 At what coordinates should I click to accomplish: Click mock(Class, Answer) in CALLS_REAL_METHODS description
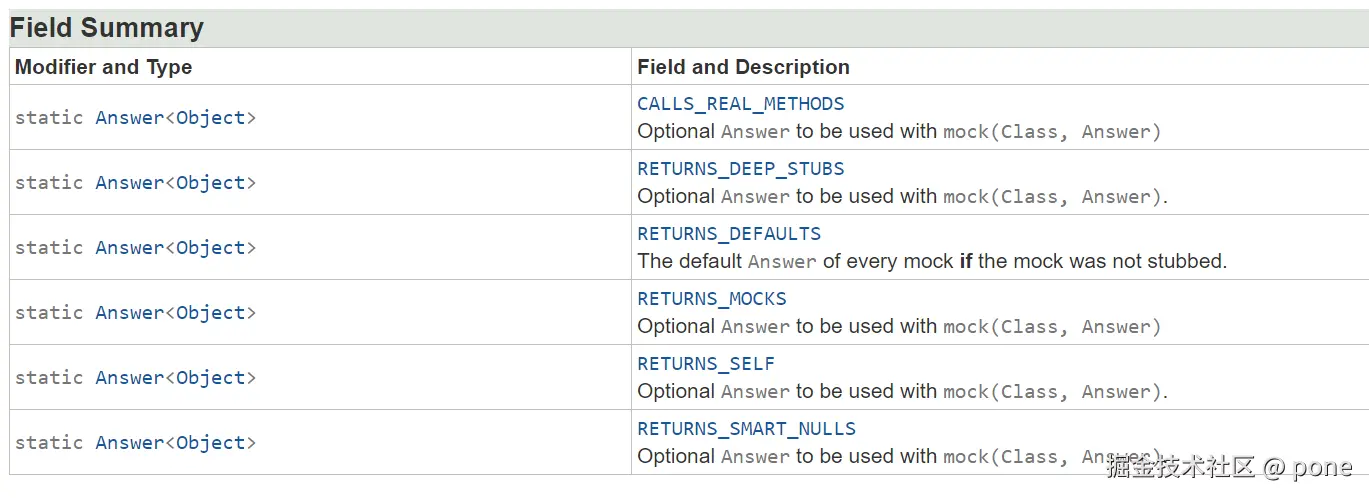1051,132
